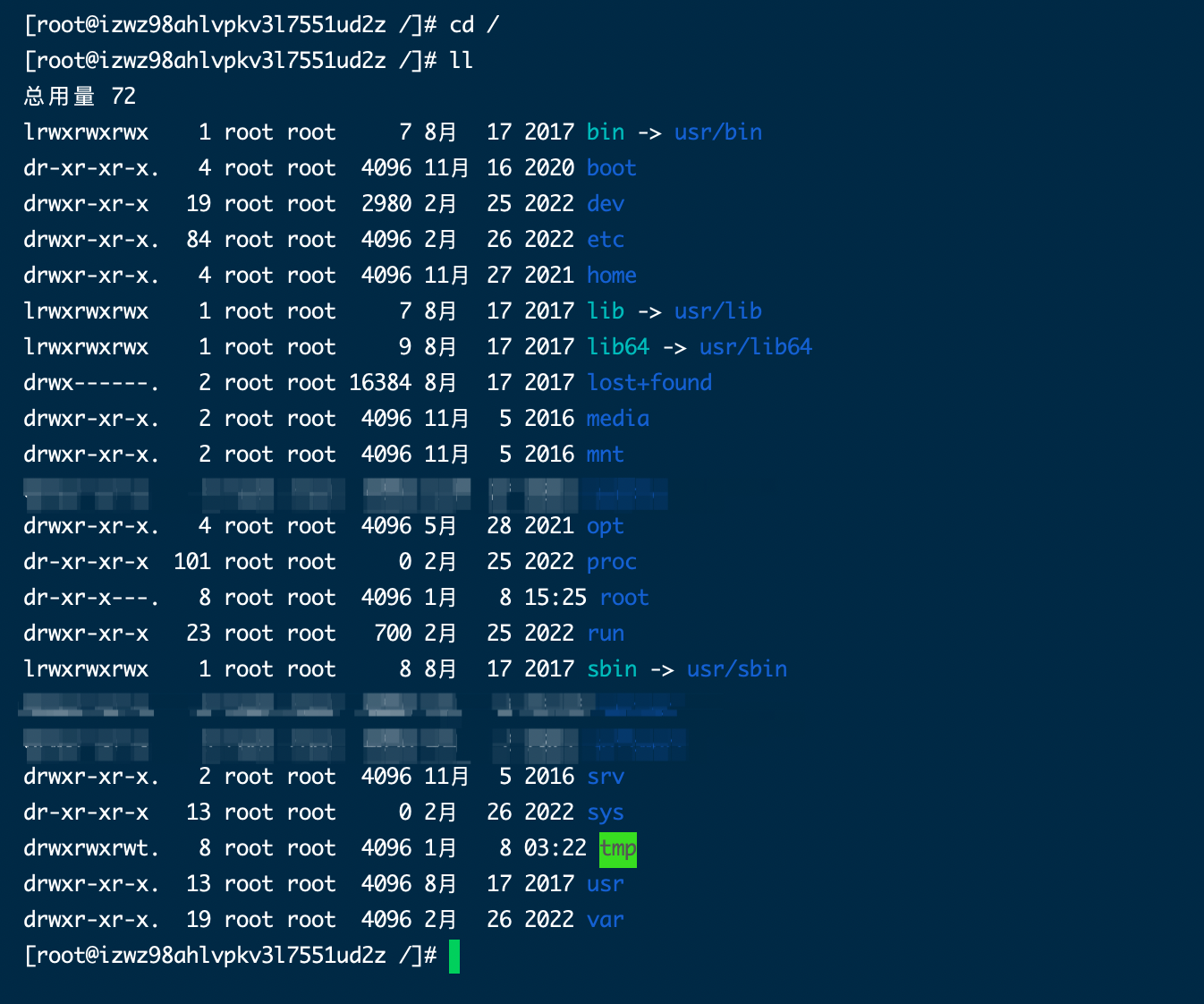Click size '2980' in dev row

click(x=386, y=204)
